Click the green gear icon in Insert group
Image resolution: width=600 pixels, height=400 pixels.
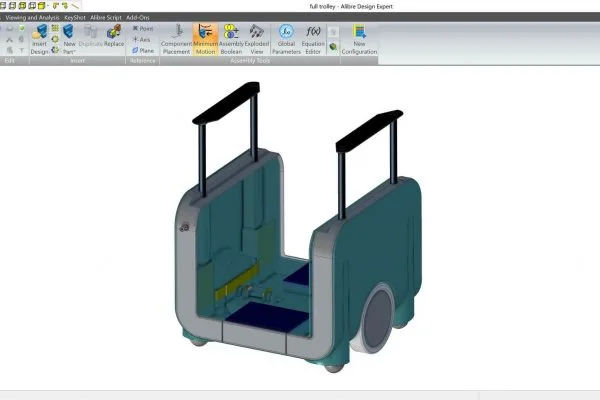[55, 39]
